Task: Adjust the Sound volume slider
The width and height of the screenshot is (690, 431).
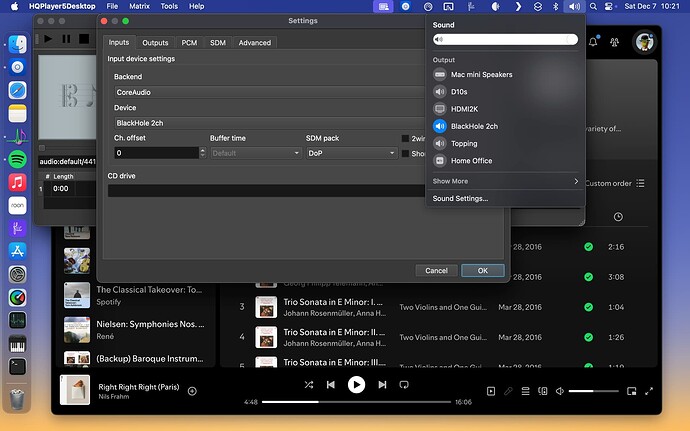Action: click(x=505, y=40)
